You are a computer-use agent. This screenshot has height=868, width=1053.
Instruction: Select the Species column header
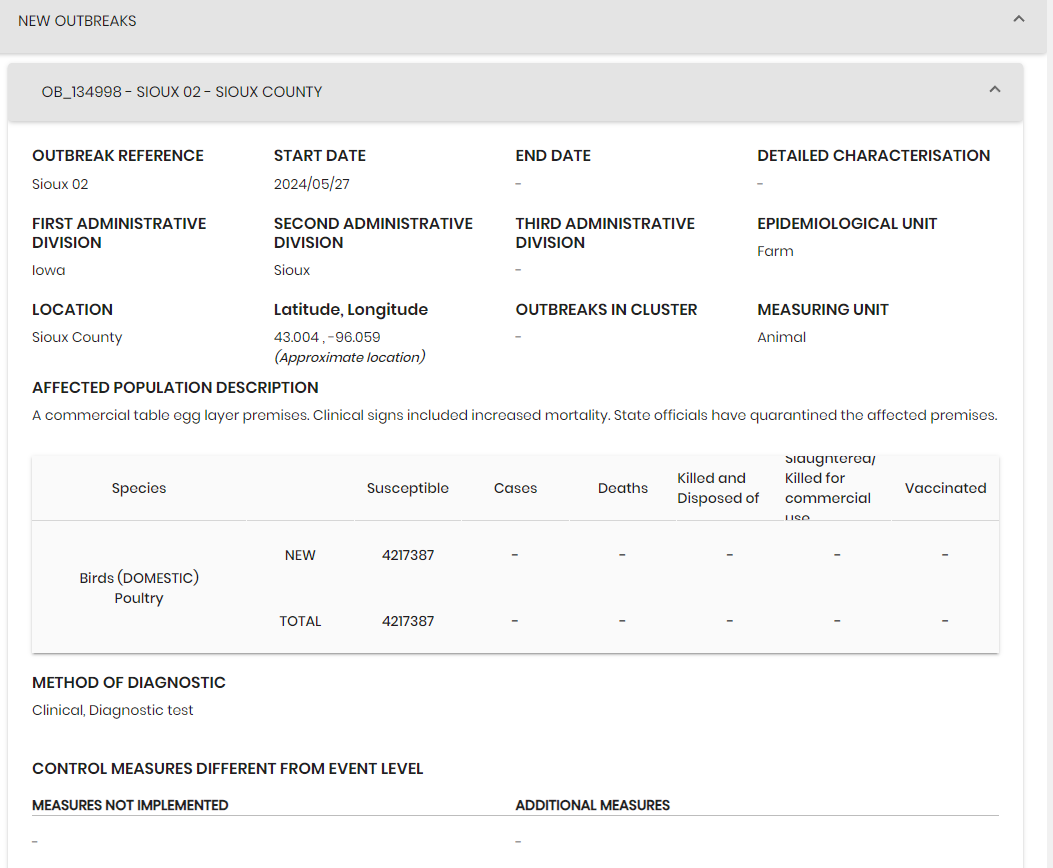click(x=139, y=488)
